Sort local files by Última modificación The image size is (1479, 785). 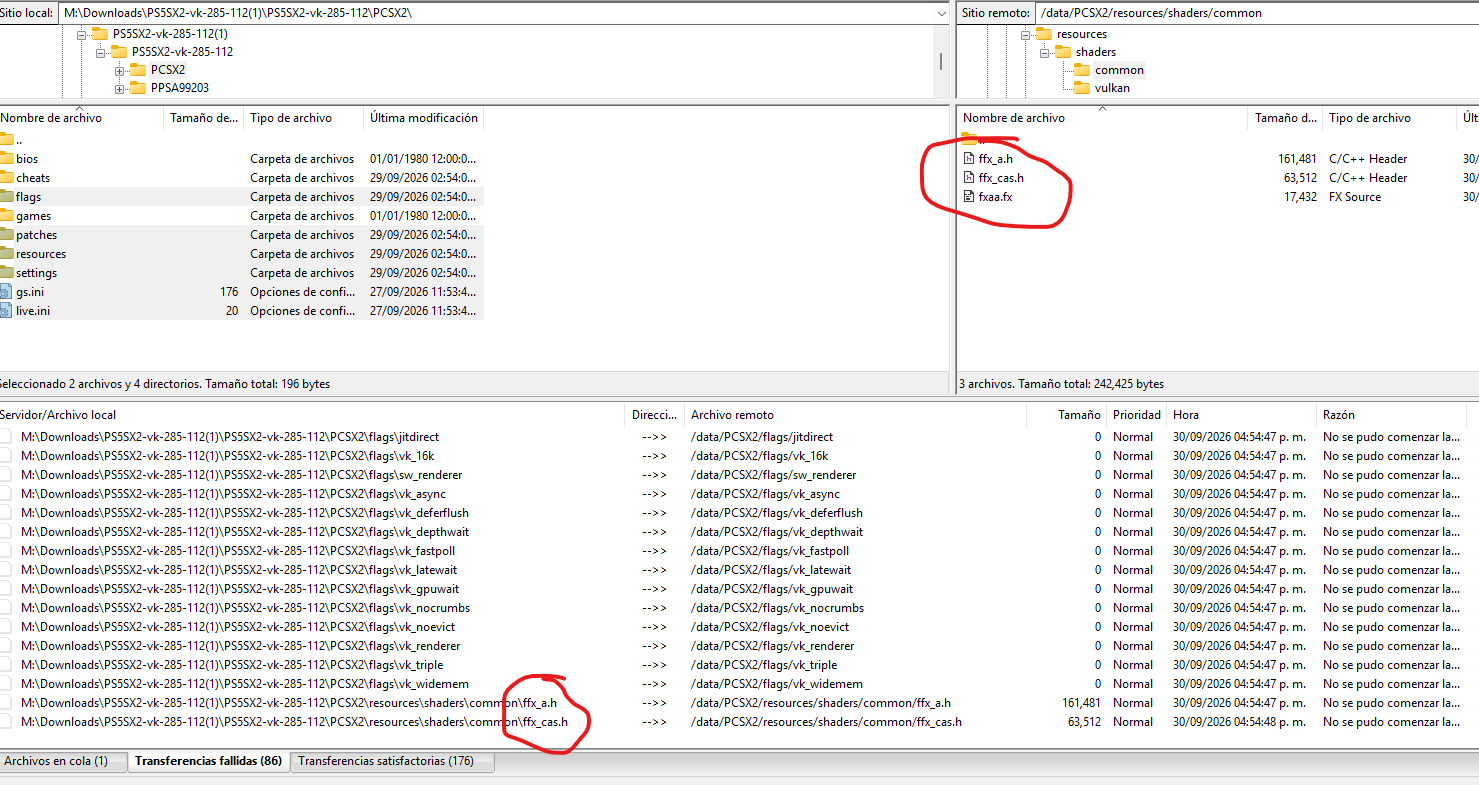tap(424, 118)
